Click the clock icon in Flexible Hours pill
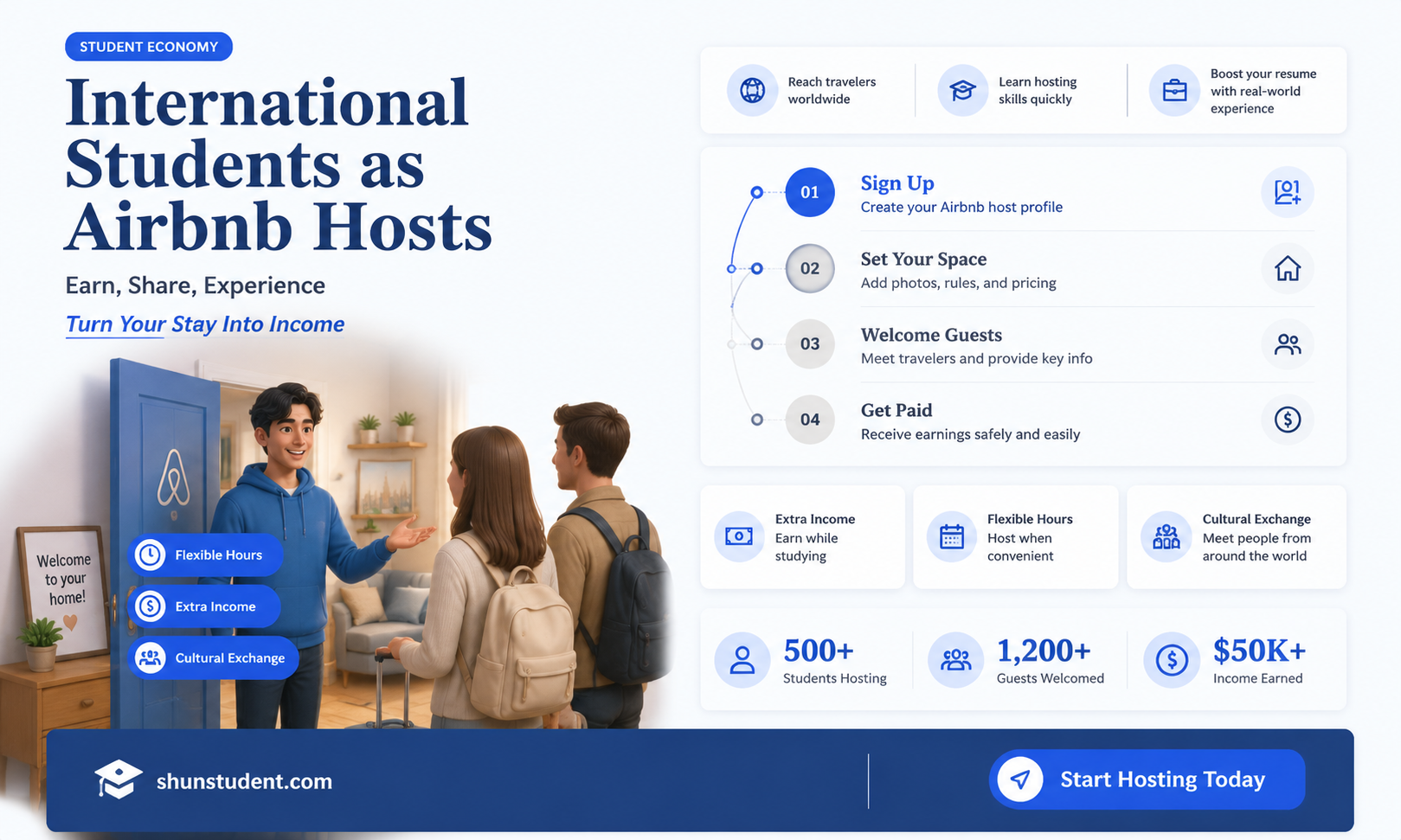The image size is (1401, 840). tap(150, 555)
